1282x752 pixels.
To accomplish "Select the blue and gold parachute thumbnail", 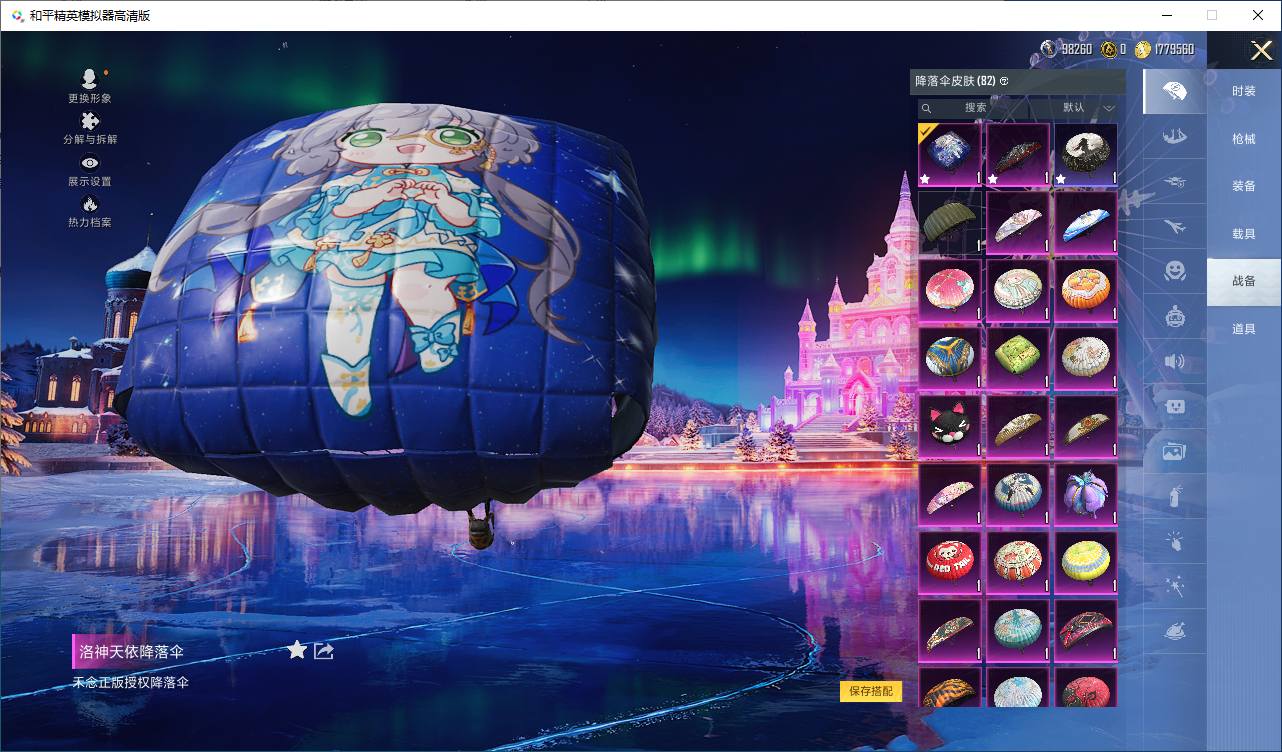I will 949,359.
